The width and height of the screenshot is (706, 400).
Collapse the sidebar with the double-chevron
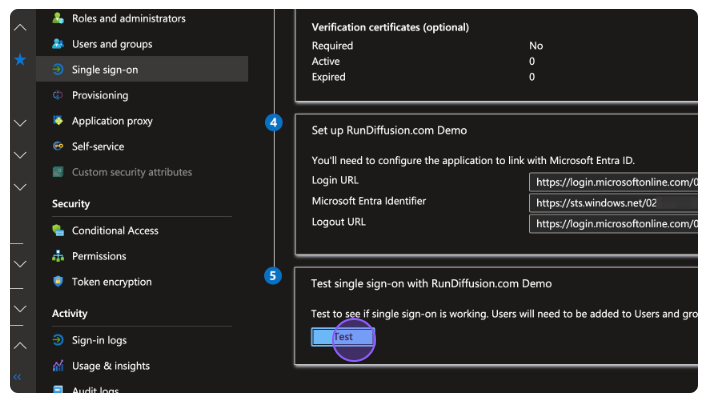click(17, 377)
